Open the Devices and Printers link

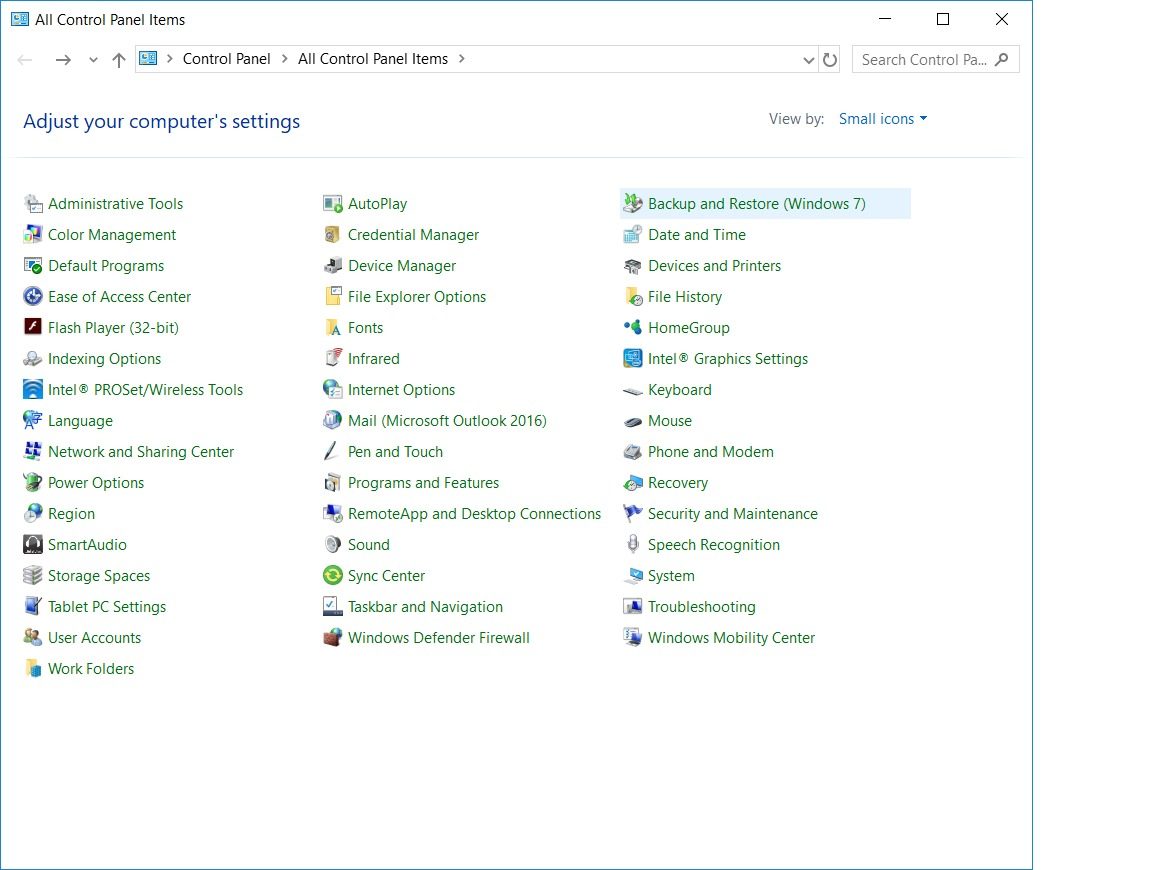point(714,265)
